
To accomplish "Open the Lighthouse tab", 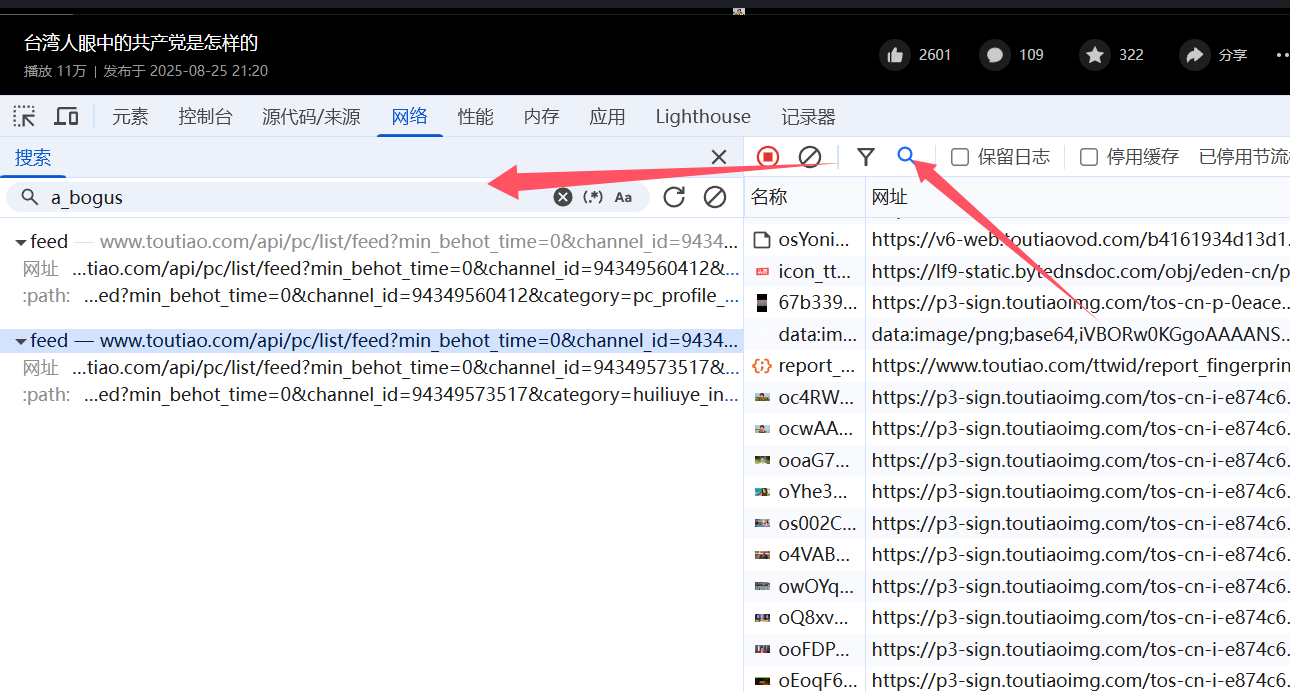I will [703, 117].
